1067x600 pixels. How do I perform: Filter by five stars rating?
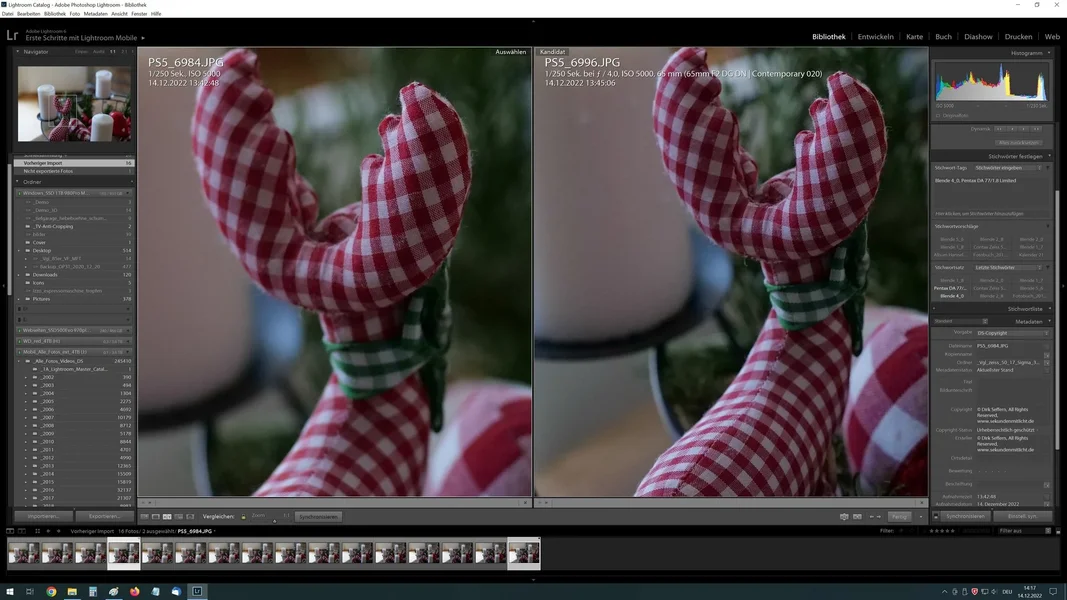pyautogui.click(x=953, y=531)
